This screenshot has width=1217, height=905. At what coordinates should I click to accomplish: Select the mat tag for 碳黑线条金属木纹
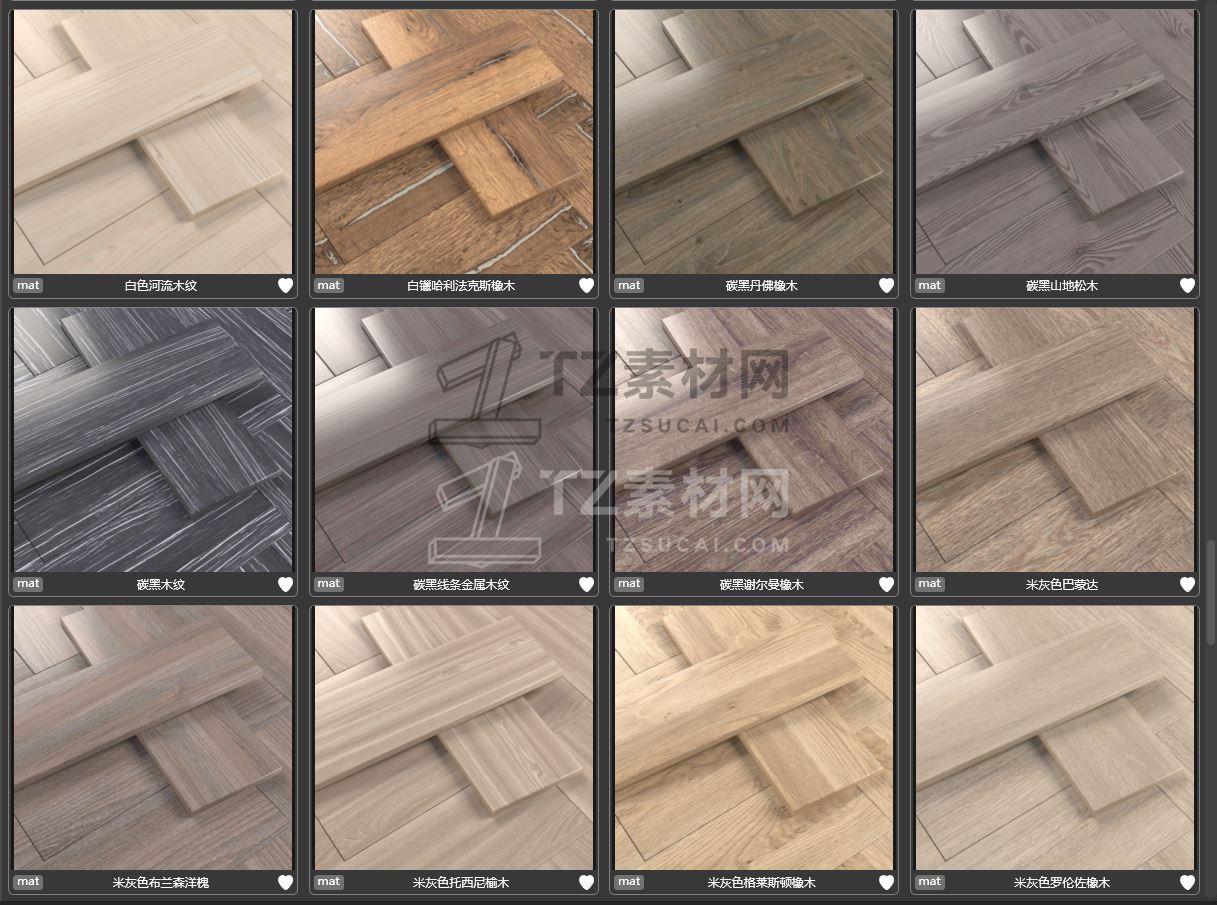(x=328, y=583)
